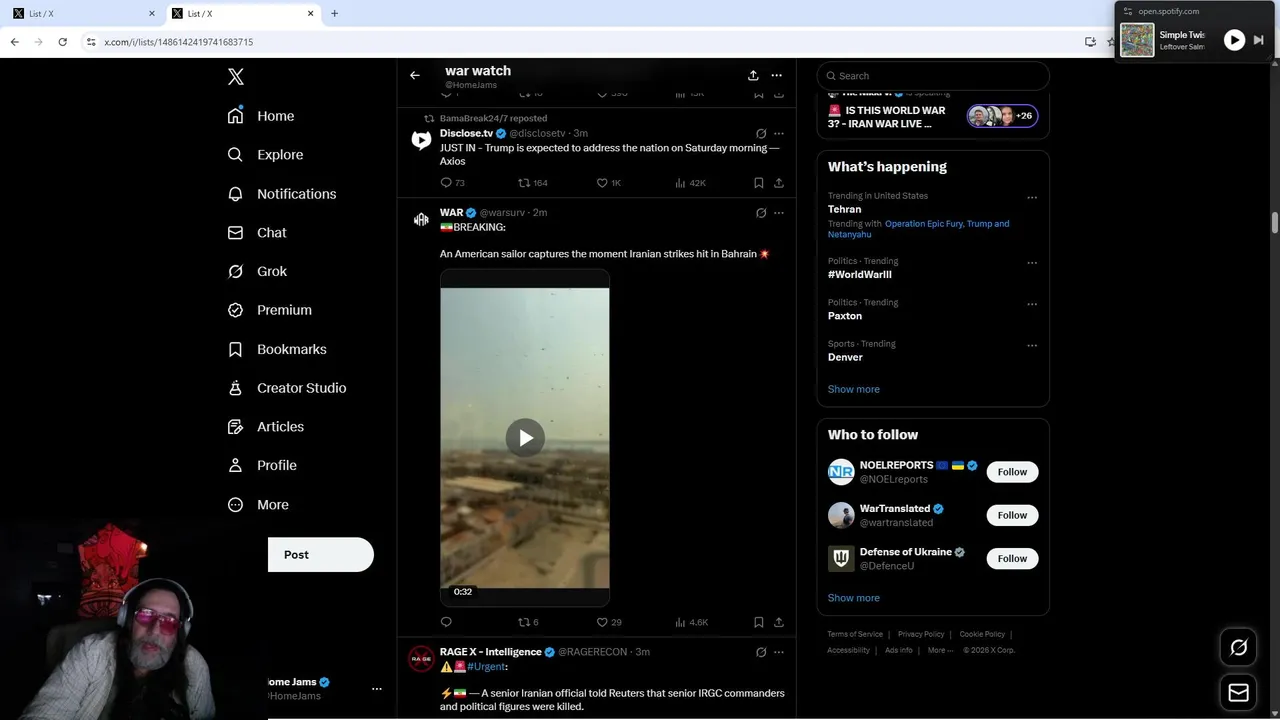Like the WAR post
This screenshot has height=720, width=1280.
pyautogui.click(x=609, y=622)
